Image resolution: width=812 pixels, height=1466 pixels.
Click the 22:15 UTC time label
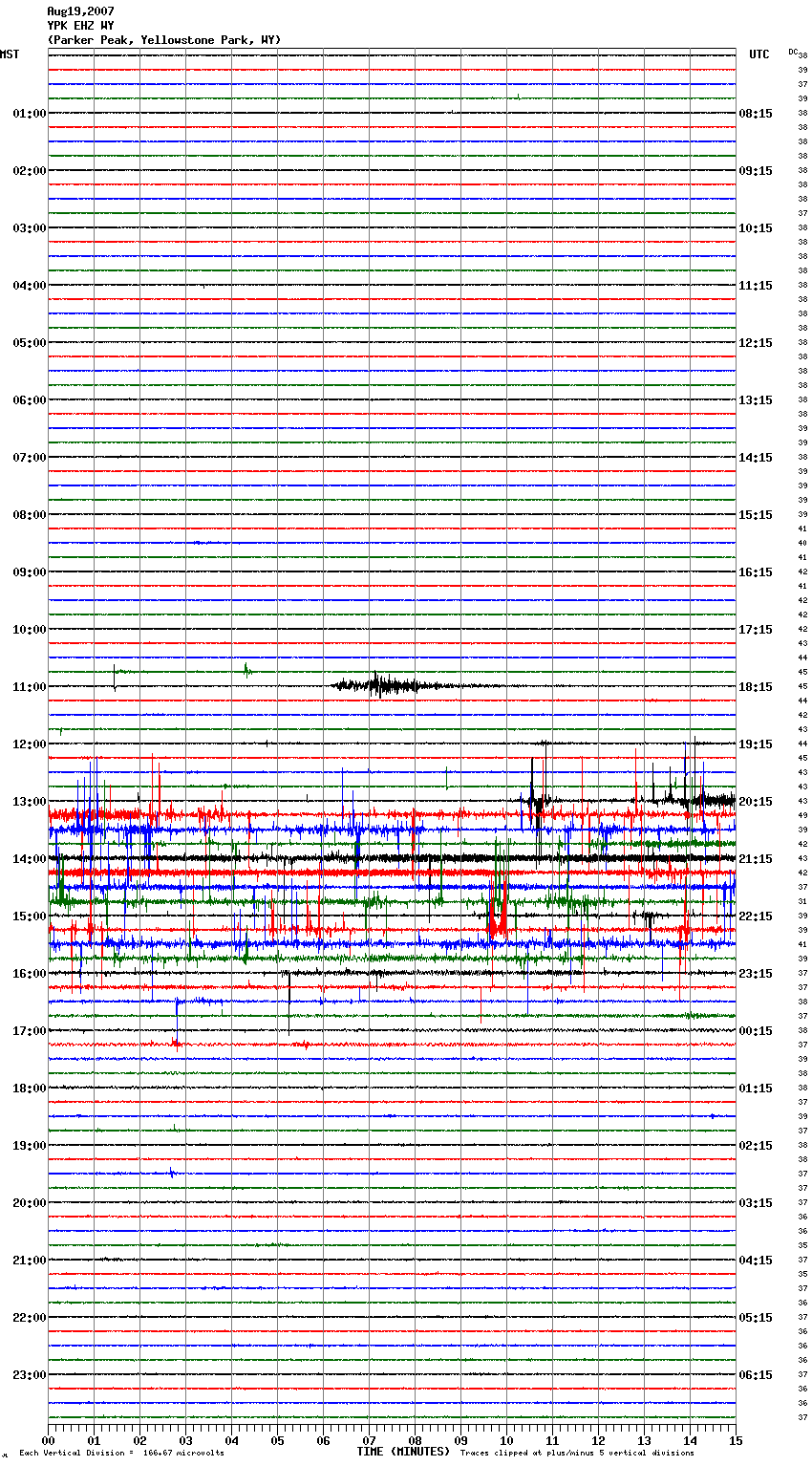tap(756, 916)
